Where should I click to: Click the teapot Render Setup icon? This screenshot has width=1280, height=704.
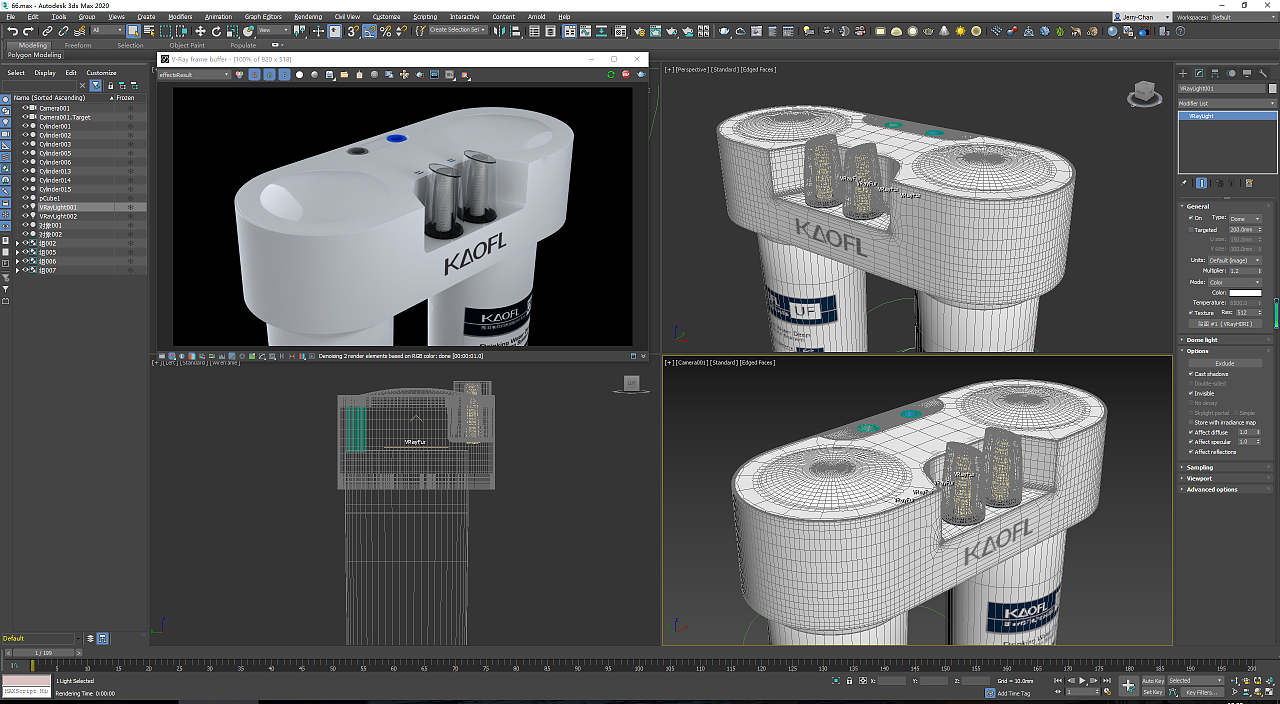pos(639,31)
